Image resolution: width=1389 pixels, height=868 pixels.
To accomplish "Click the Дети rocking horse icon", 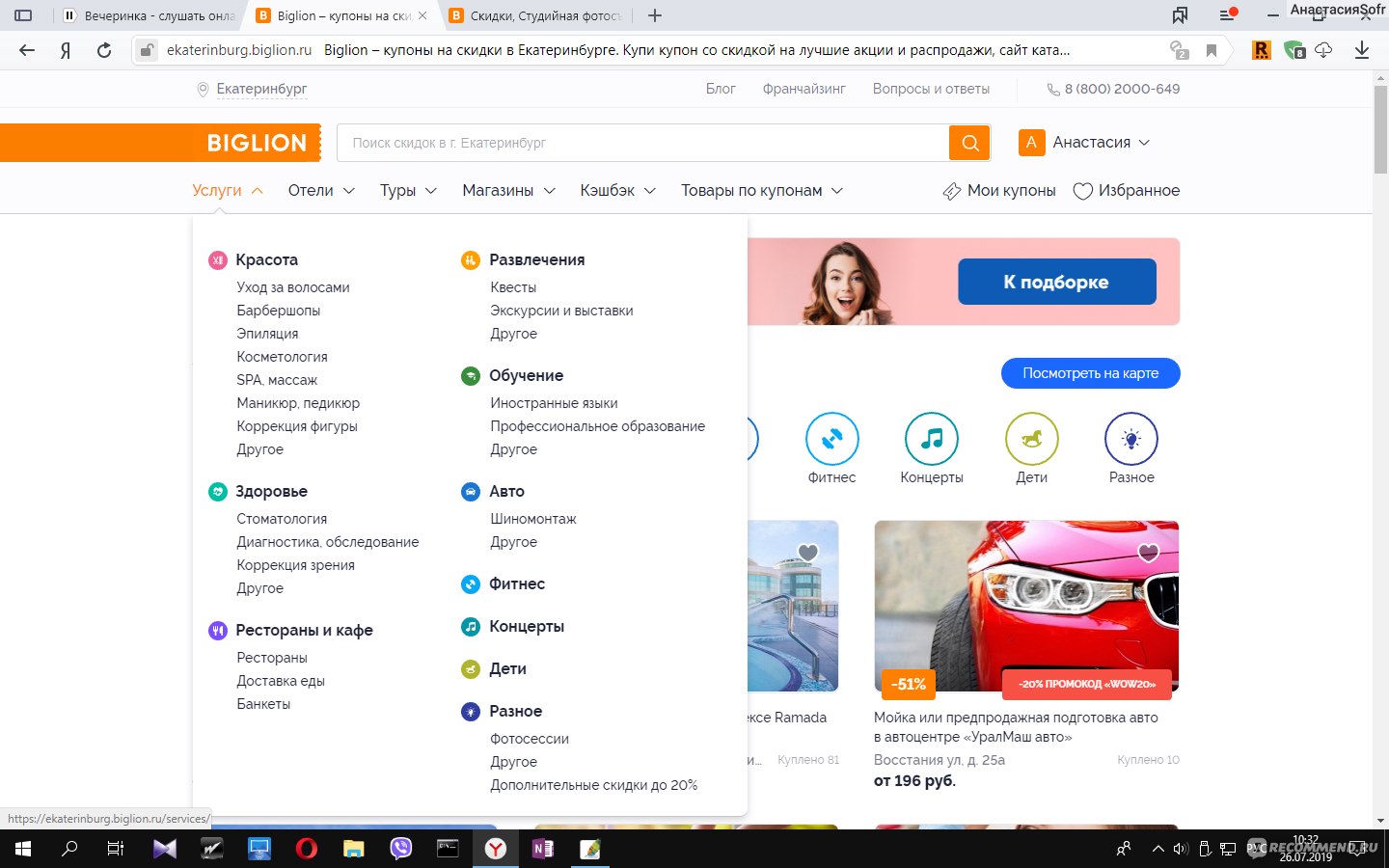I will click(1031, 439).
